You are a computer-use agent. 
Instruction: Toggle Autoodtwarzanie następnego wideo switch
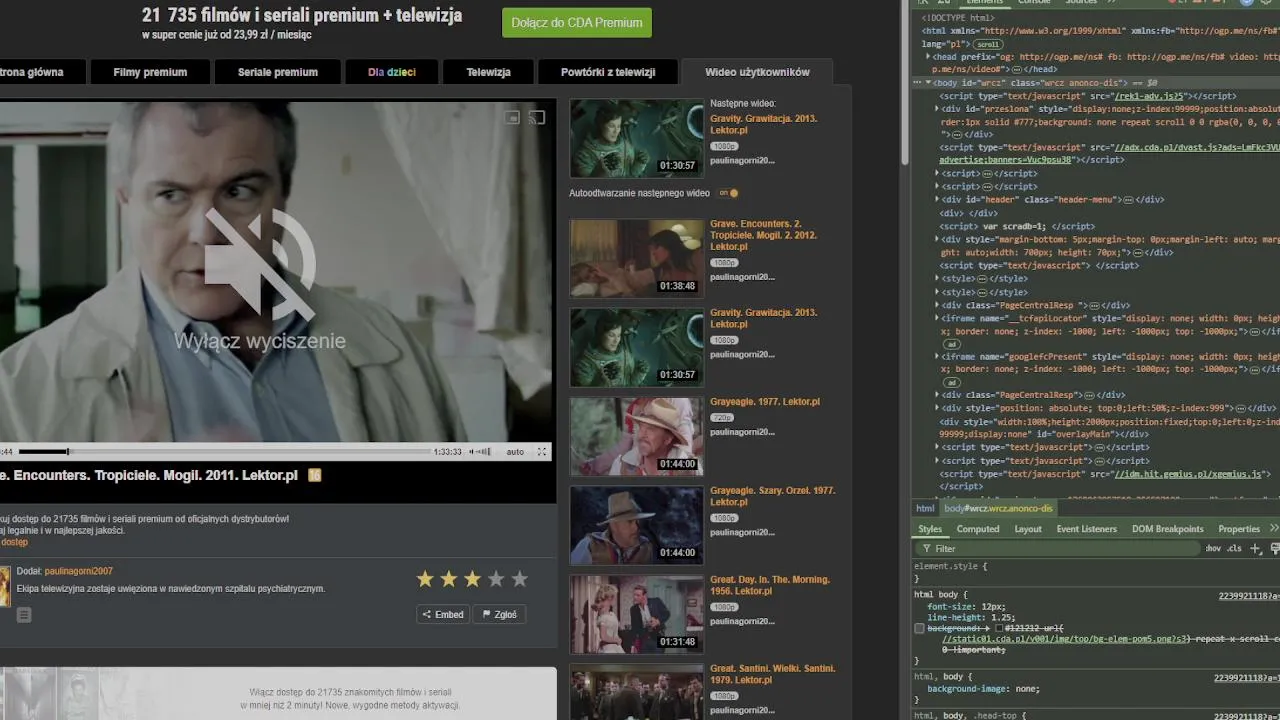tap(731, 193)
